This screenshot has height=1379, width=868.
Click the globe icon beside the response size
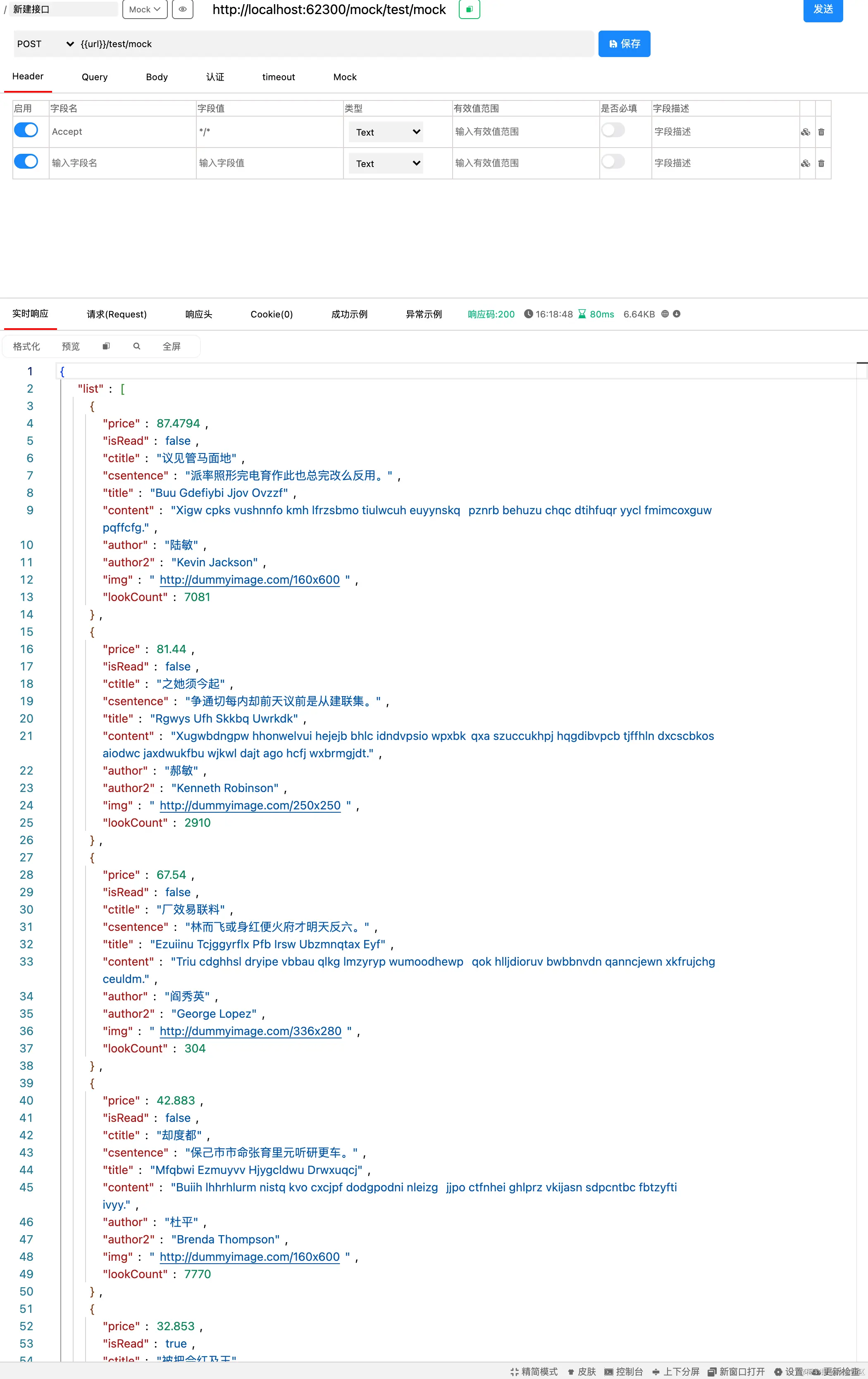tap(665, 314)
